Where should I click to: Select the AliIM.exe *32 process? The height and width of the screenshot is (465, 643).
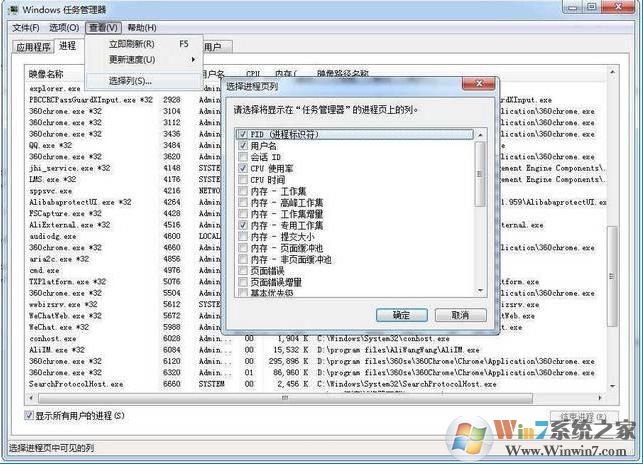pos(57,350)
